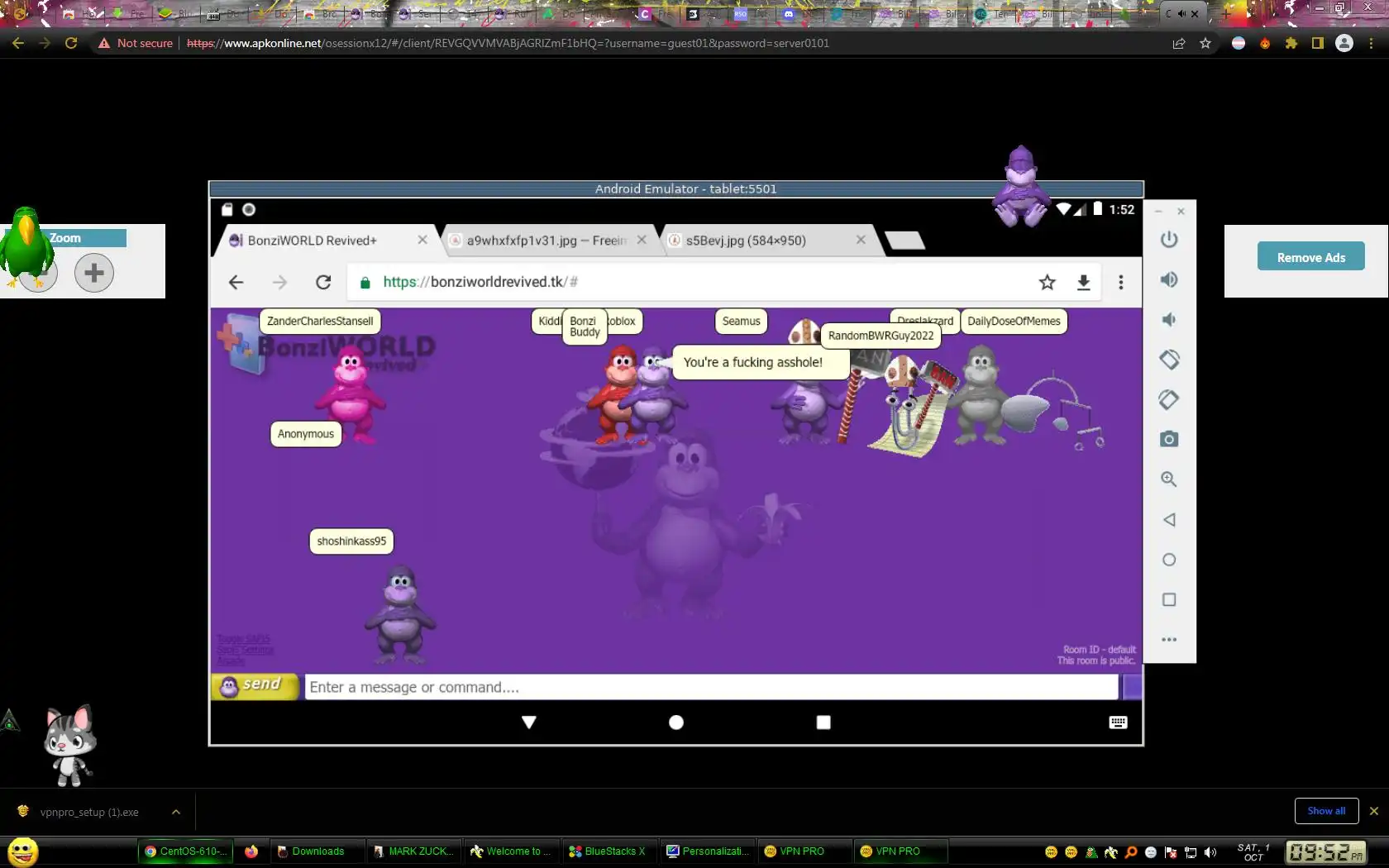The width and height of the screenshot is (1389, 868).
Task: Reload the BonziWORLD page in Android browser
Action: coord(323,283)
